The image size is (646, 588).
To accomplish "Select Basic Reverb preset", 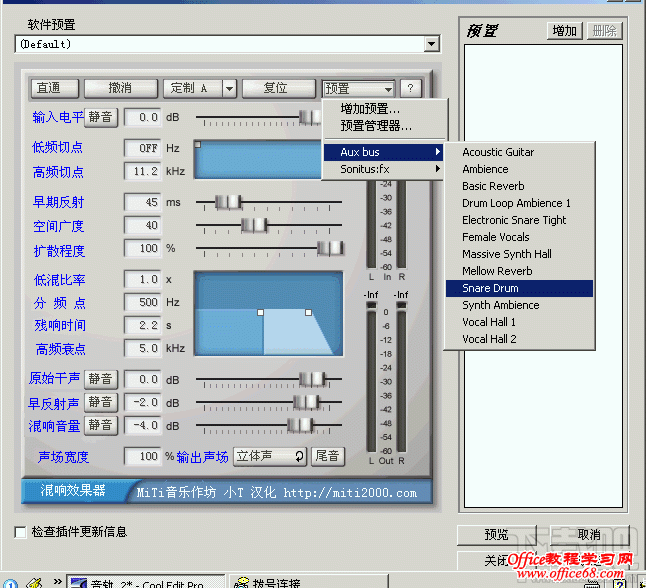I will click(519, 186).
